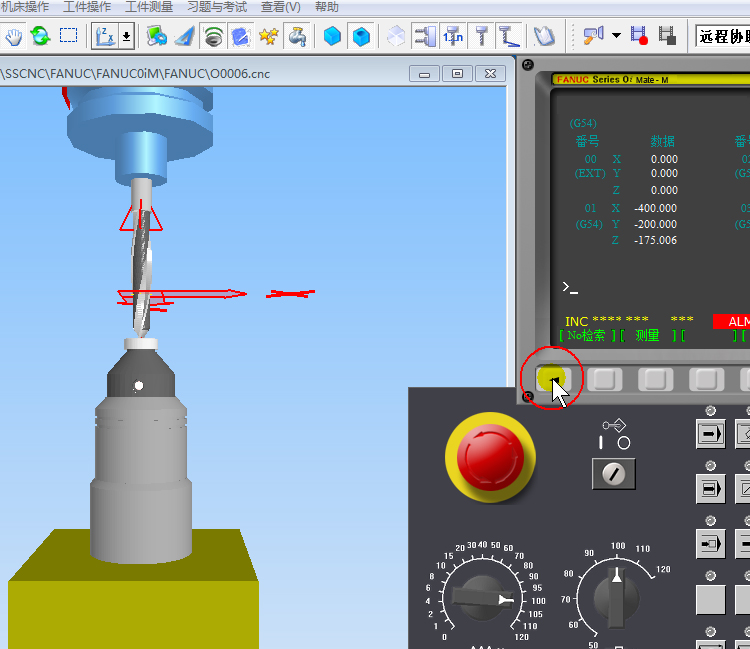Click the film stop recording icon
This screenshot has width=750, height=649.
(x=667, y=36)
